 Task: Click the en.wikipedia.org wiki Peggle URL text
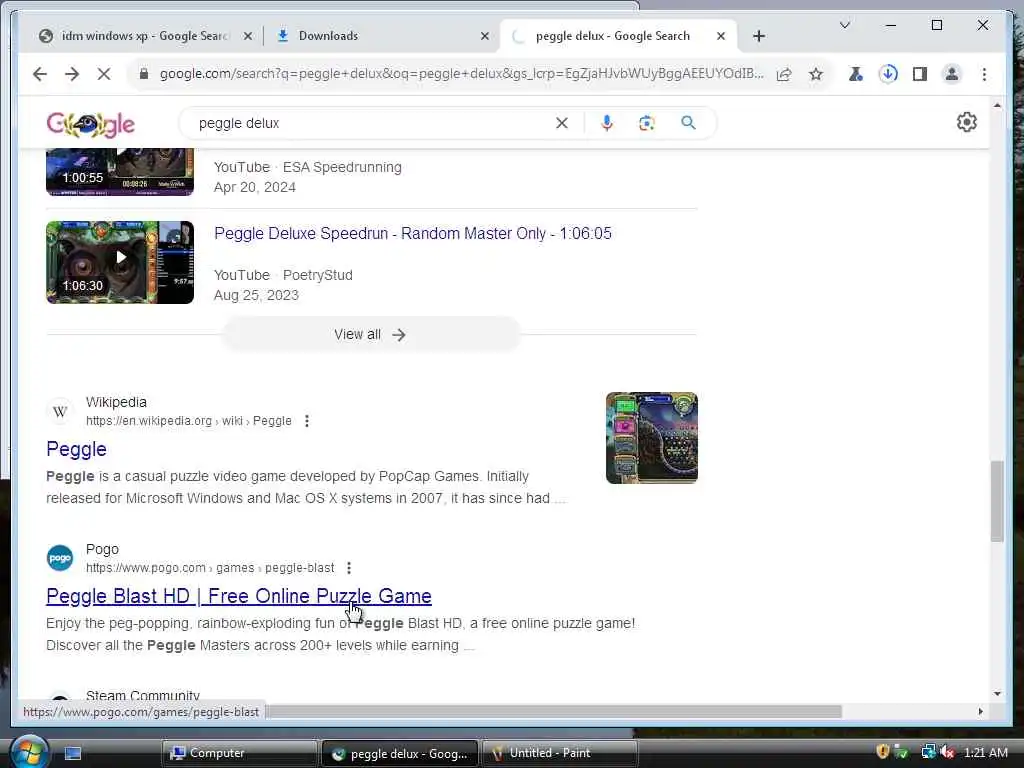coord(189,421)
